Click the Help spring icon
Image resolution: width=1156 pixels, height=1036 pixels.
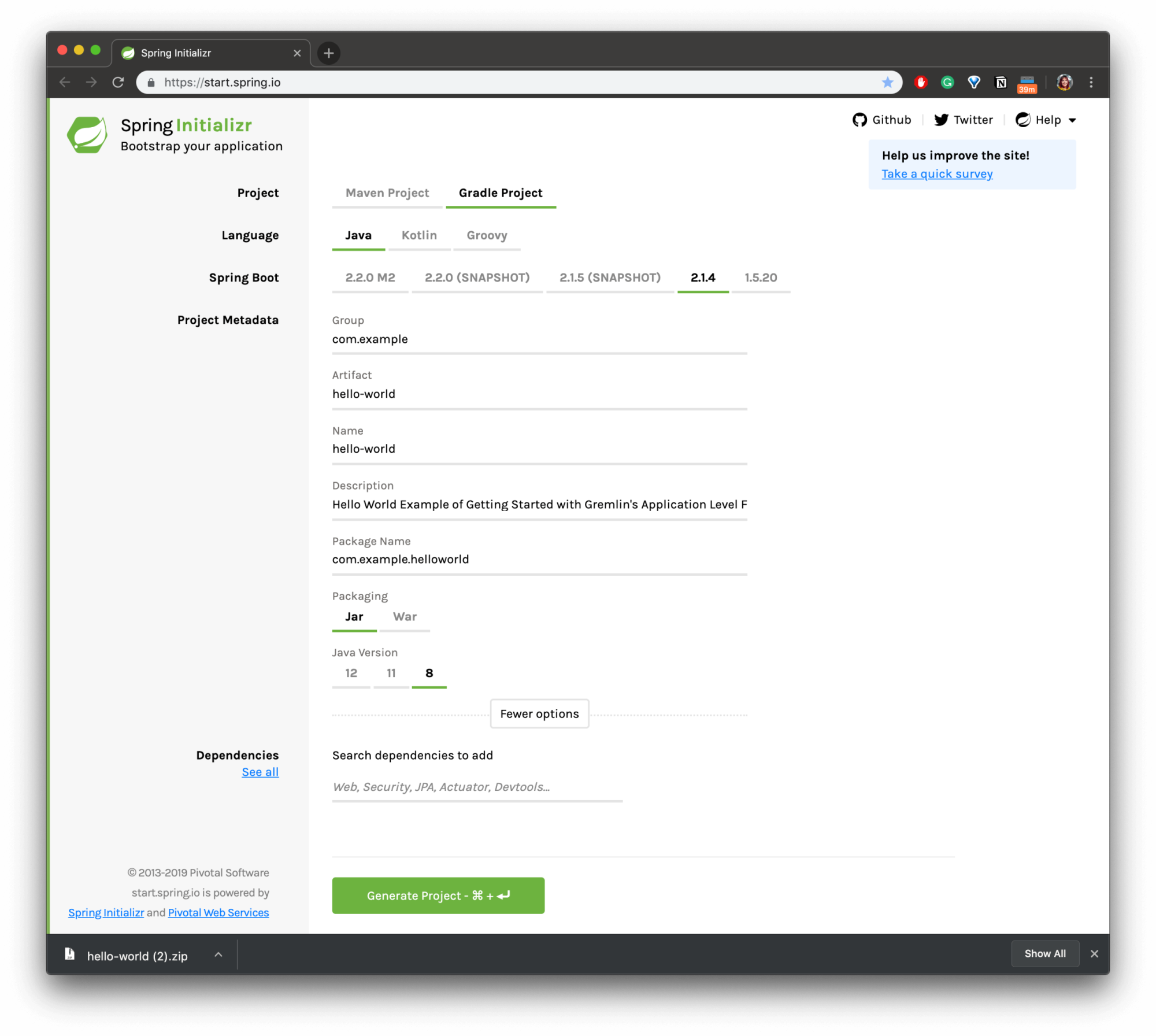(x=1023, y=120)
